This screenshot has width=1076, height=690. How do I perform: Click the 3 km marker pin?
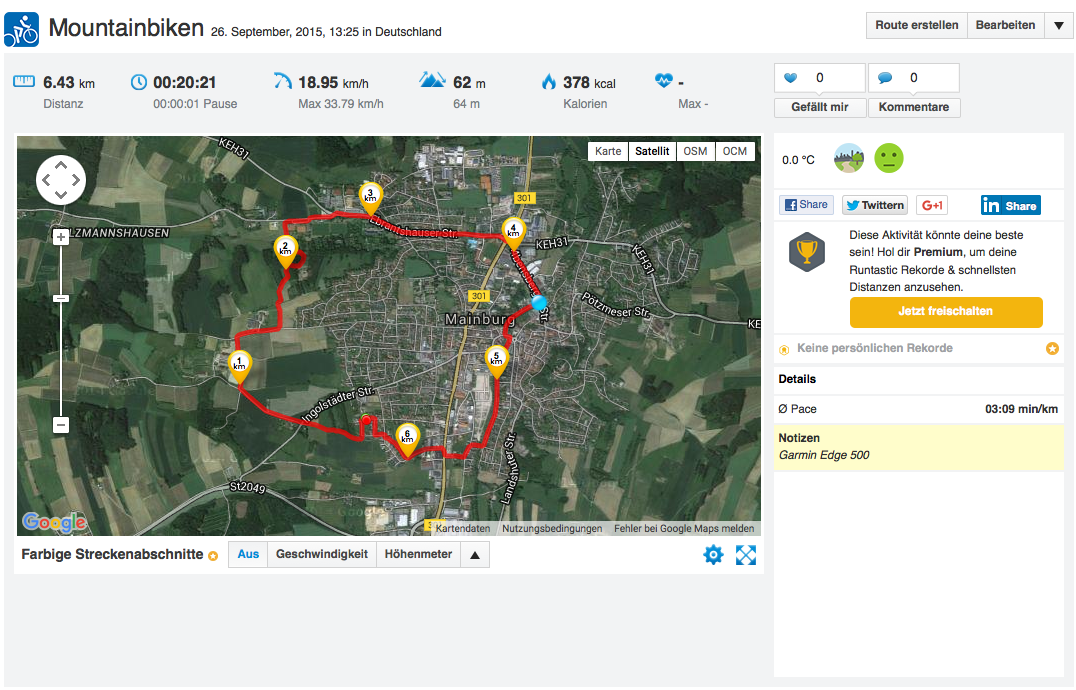pyautogui.click(x=371, y=198)
